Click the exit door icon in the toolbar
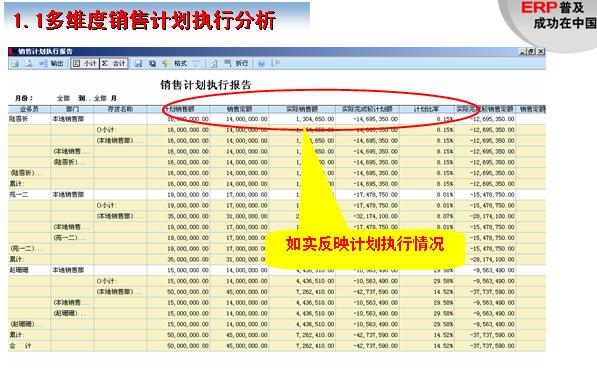This screenshot has width=597, height=384. coord(275,63)
